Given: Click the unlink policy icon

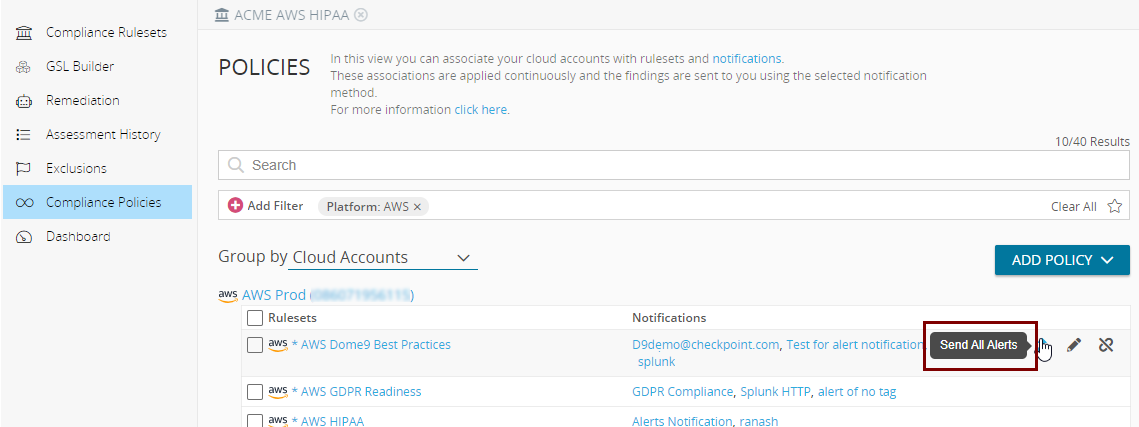Looking at the screenshot, I should pyautogui.click(x=1106, y=346).
